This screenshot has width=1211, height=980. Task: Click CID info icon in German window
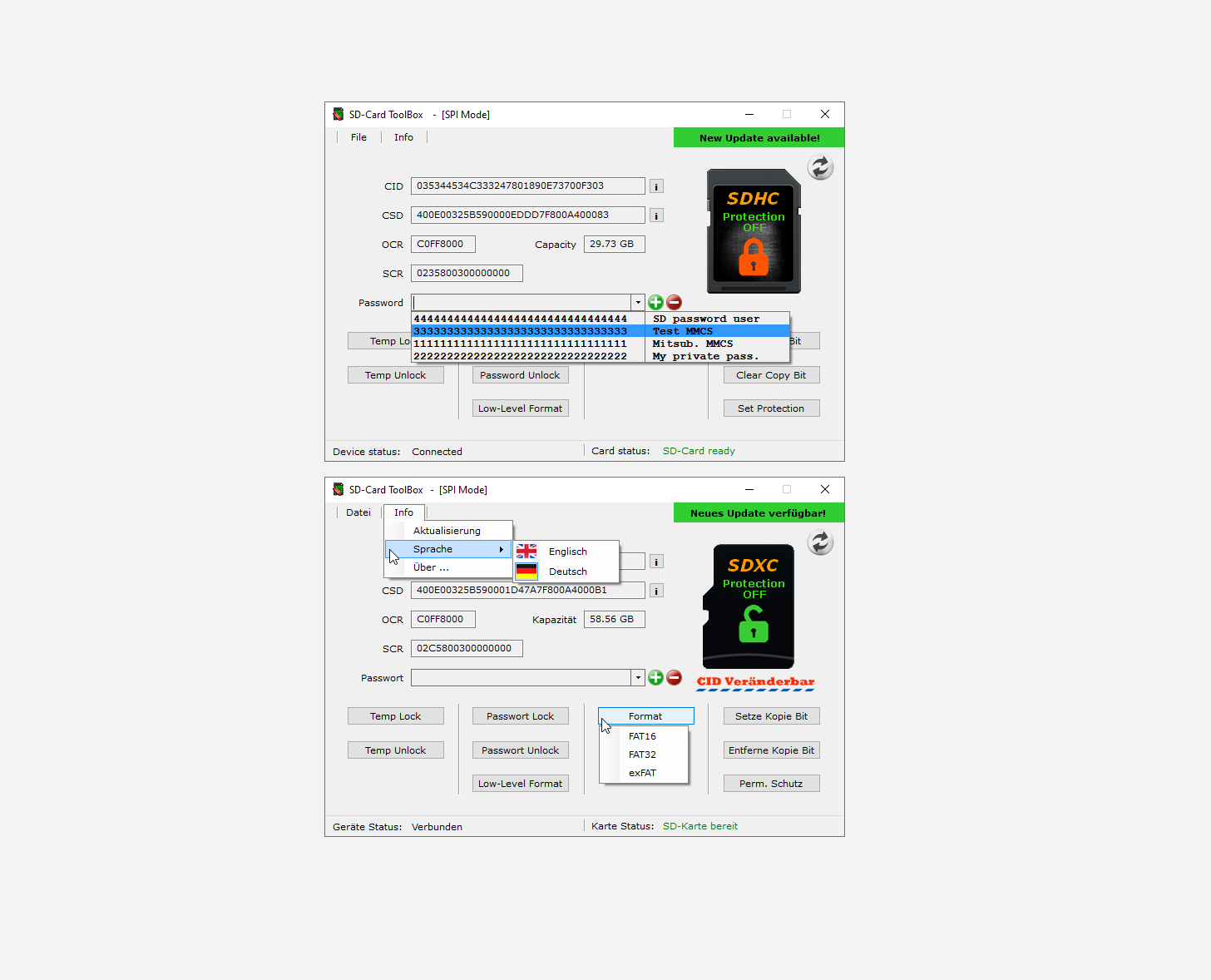(x=656, y=562)
